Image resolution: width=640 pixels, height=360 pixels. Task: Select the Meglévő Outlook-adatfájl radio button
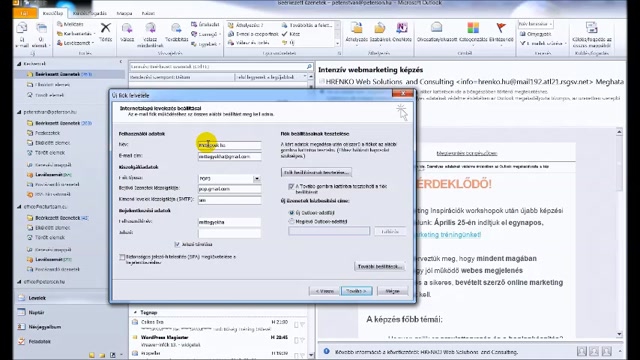coord(291,221)
